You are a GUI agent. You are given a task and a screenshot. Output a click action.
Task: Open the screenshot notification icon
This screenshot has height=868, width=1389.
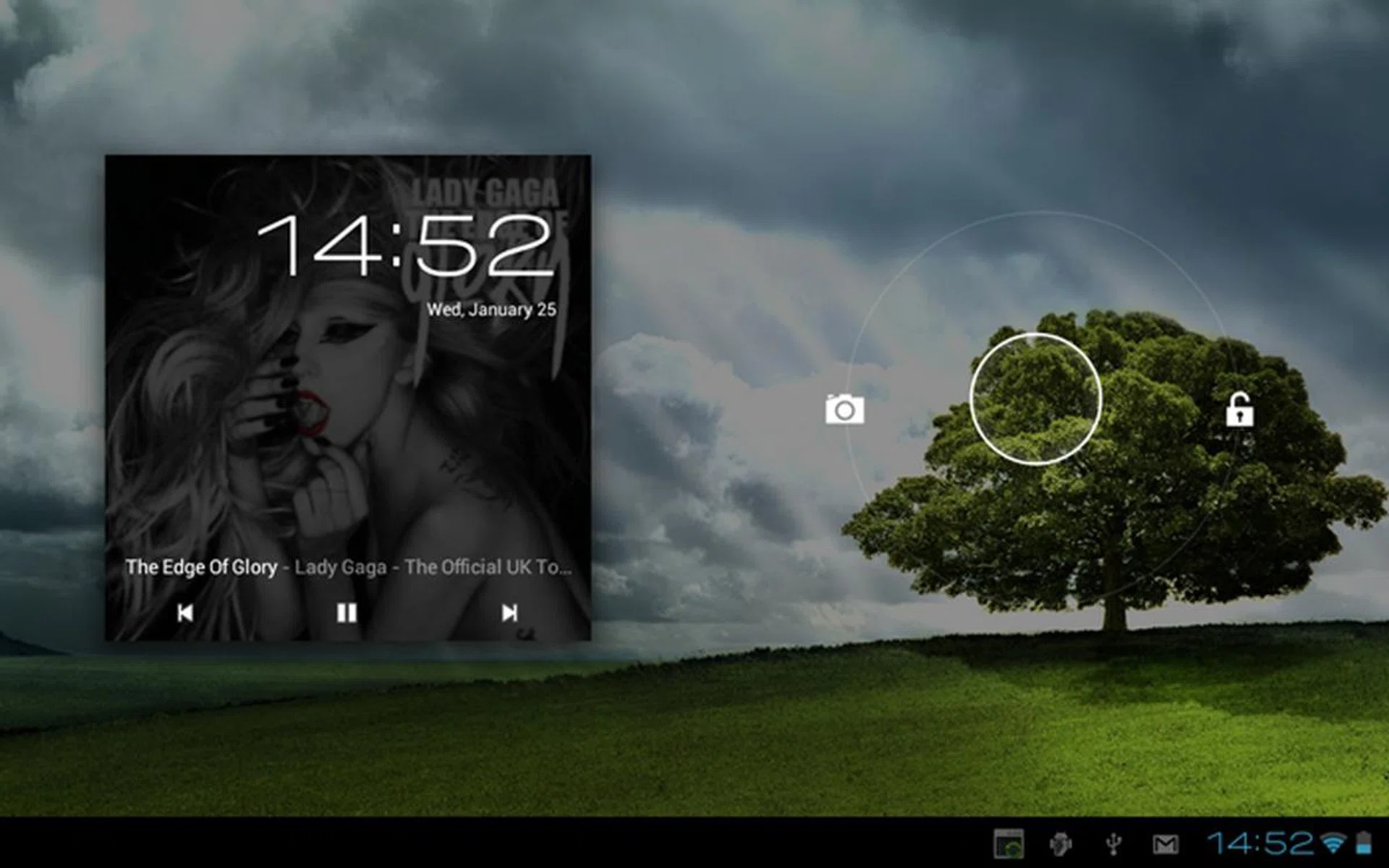click(x=1008, y=843)
